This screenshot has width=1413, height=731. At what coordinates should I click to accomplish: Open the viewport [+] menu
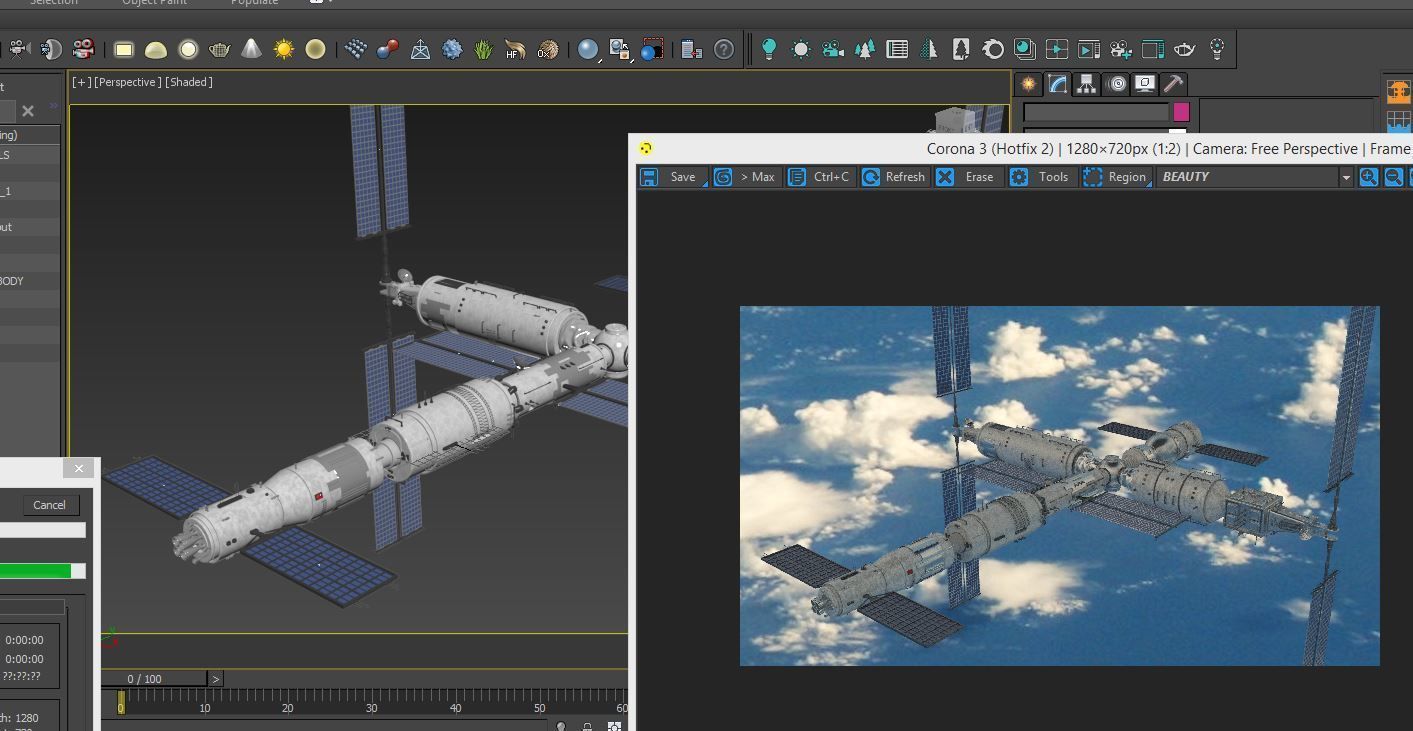[80, 82]
